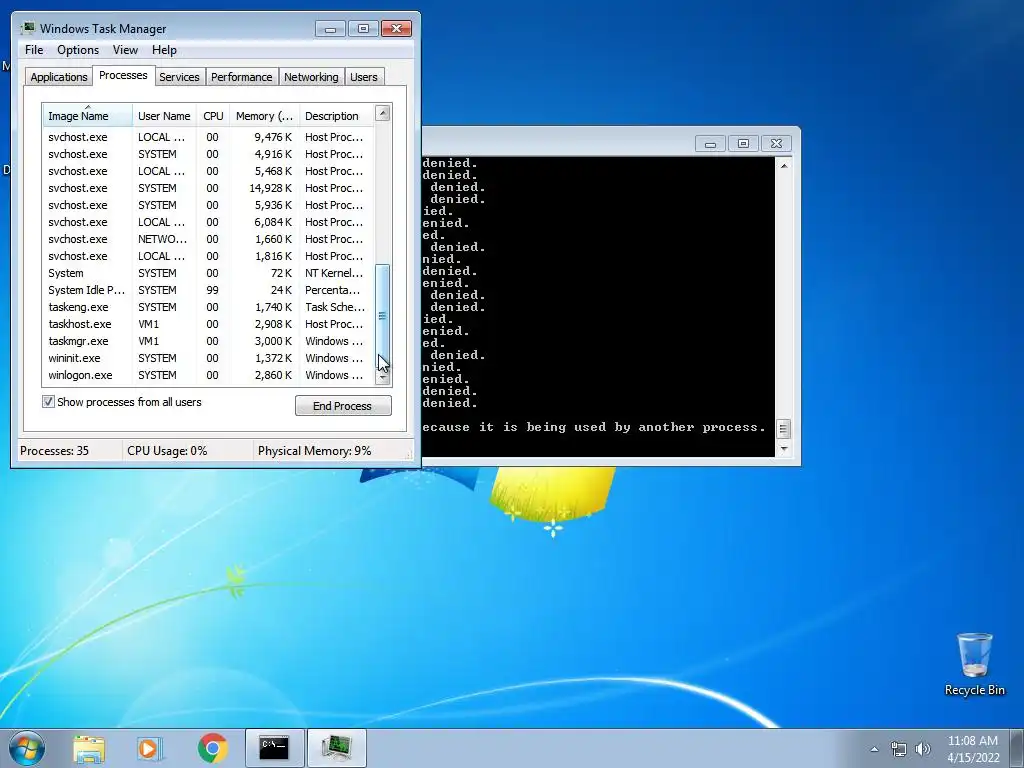1024x768 pixels.
Task: Click the console window scrollbar thumb
Action: 784,429
